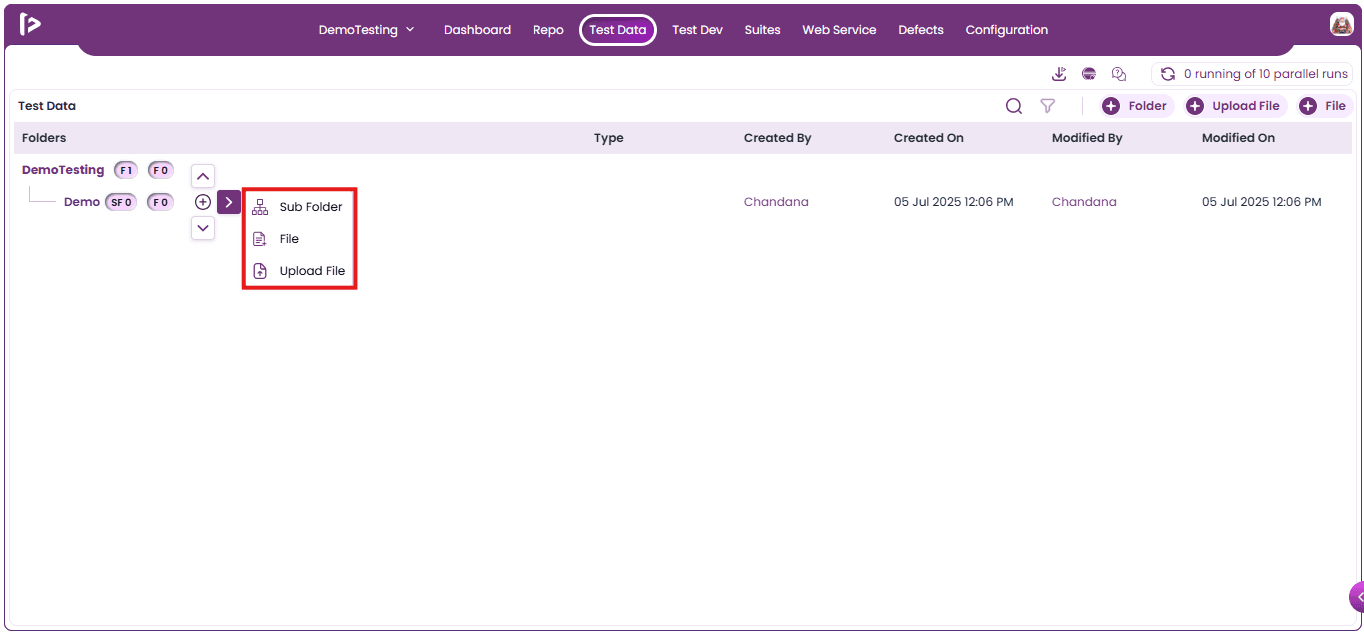Image resolution: width=1364 pixels, height=632 pixels.
Task: Select the Demo folder in tree
Action: coord(82,202)
